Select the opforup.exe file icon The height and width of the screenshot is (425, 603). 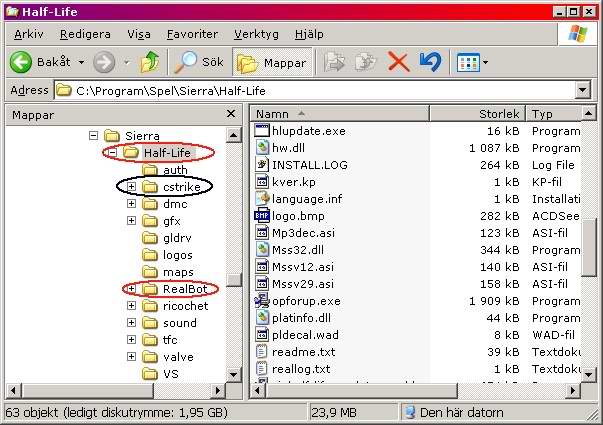pos(262,300)
